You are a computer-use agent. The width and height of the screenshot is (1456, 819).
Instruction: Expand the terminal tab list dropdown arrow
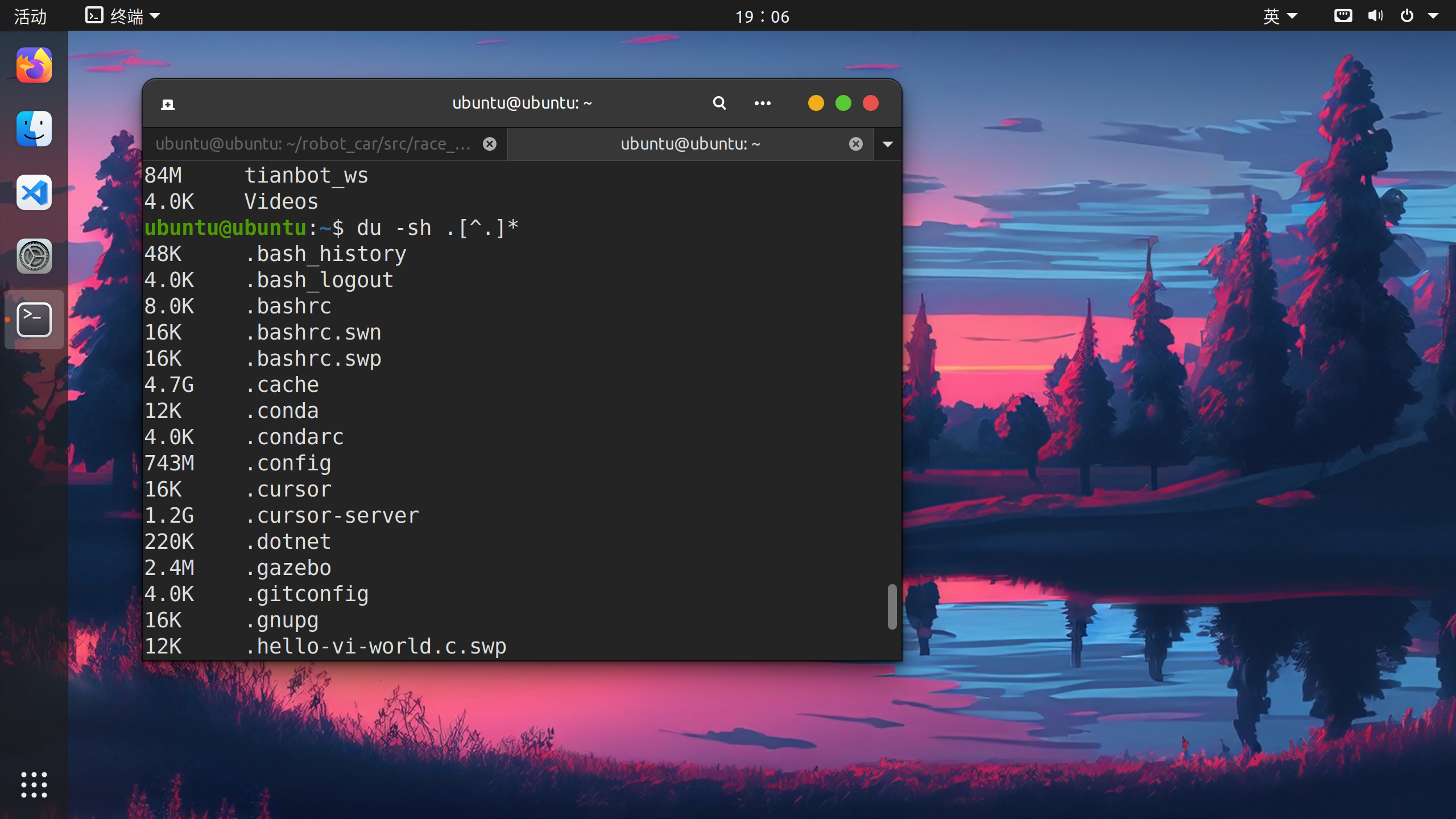click(x=887, y=144)
